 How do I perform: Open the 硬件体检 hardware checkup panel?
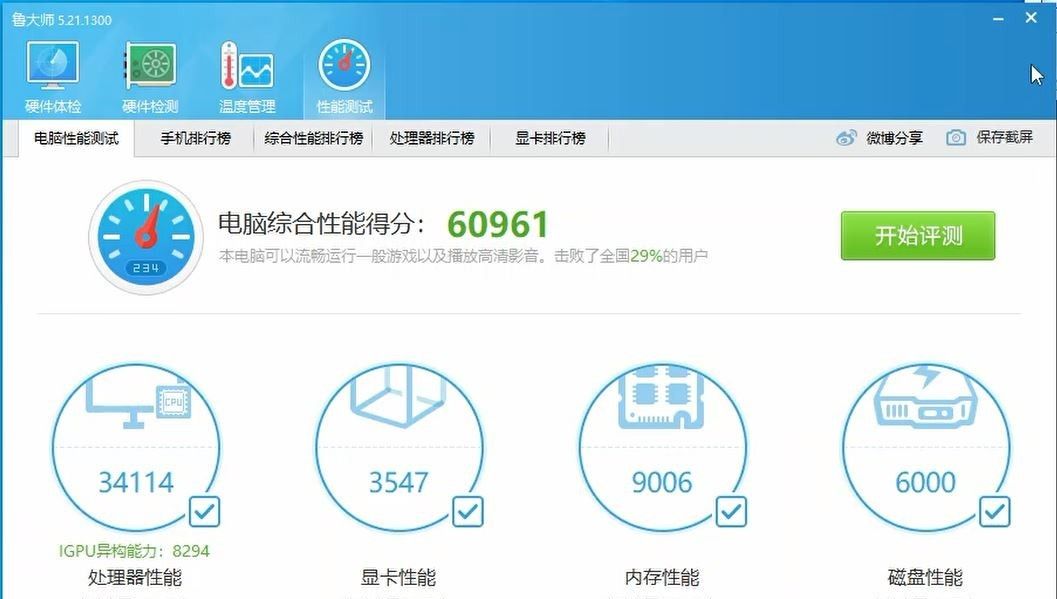[x=52, y=70]
